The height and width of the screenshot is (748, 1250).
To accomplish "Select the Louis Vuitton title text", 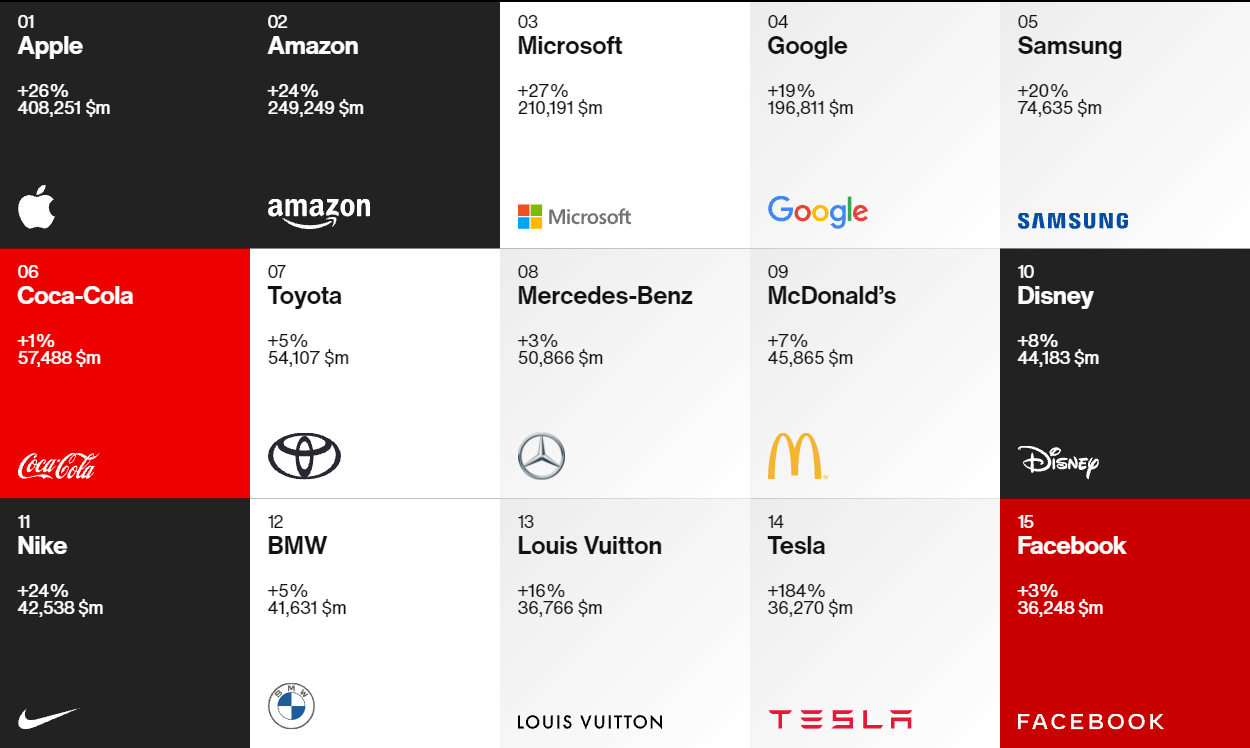I will [589, 546].
